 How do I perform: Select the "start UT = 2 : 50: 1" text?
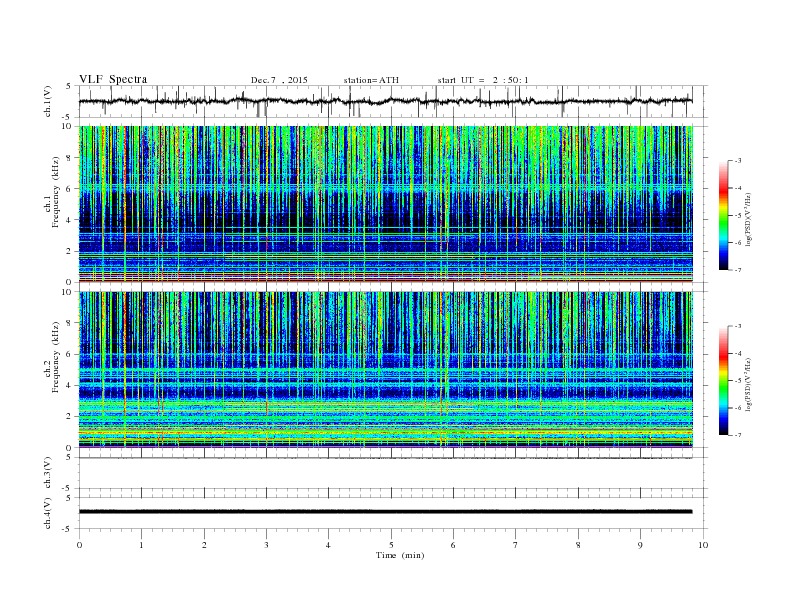coord(483,80)
